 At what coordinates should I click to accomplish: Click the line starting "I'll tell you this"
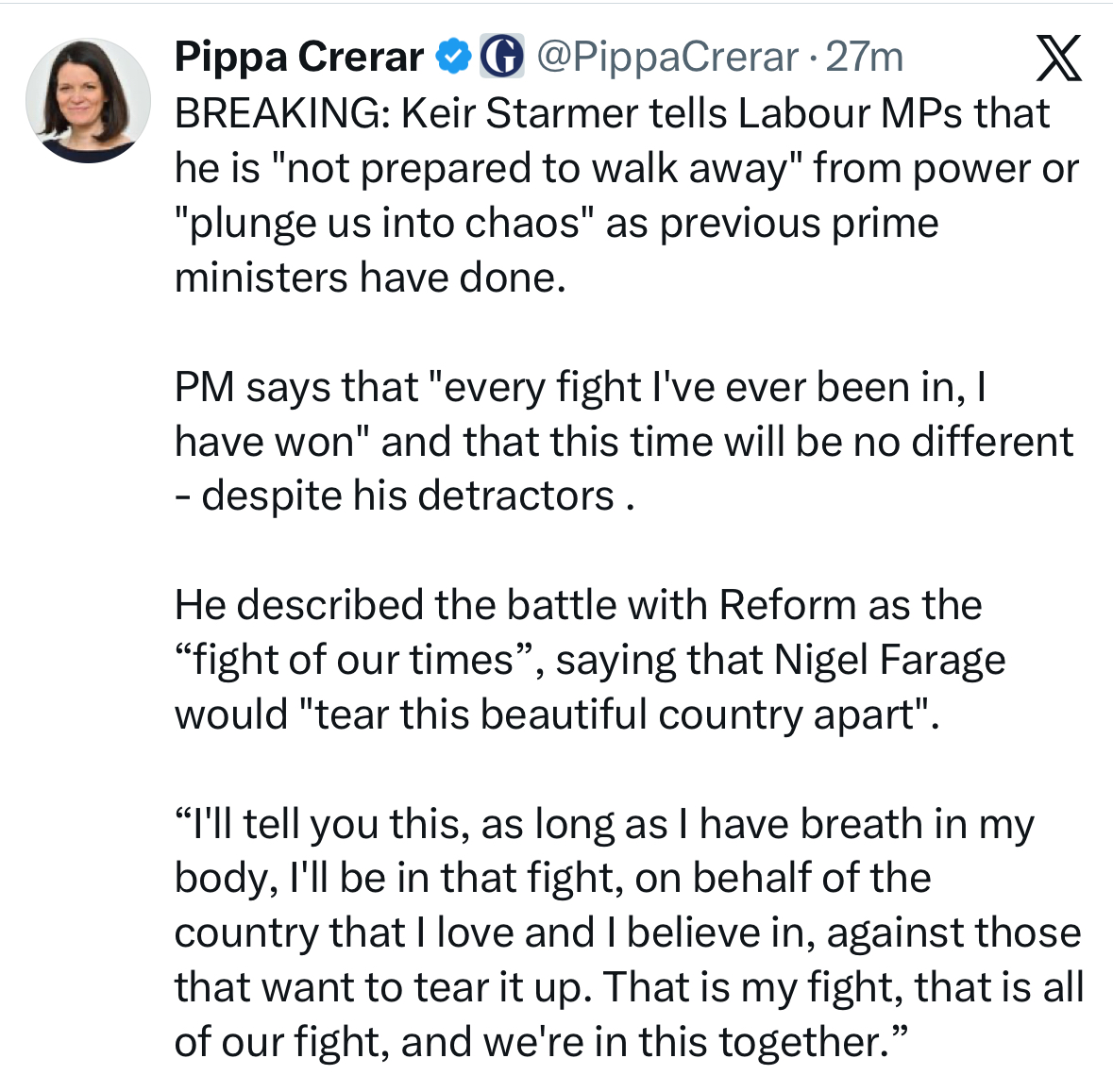(604, 824)
